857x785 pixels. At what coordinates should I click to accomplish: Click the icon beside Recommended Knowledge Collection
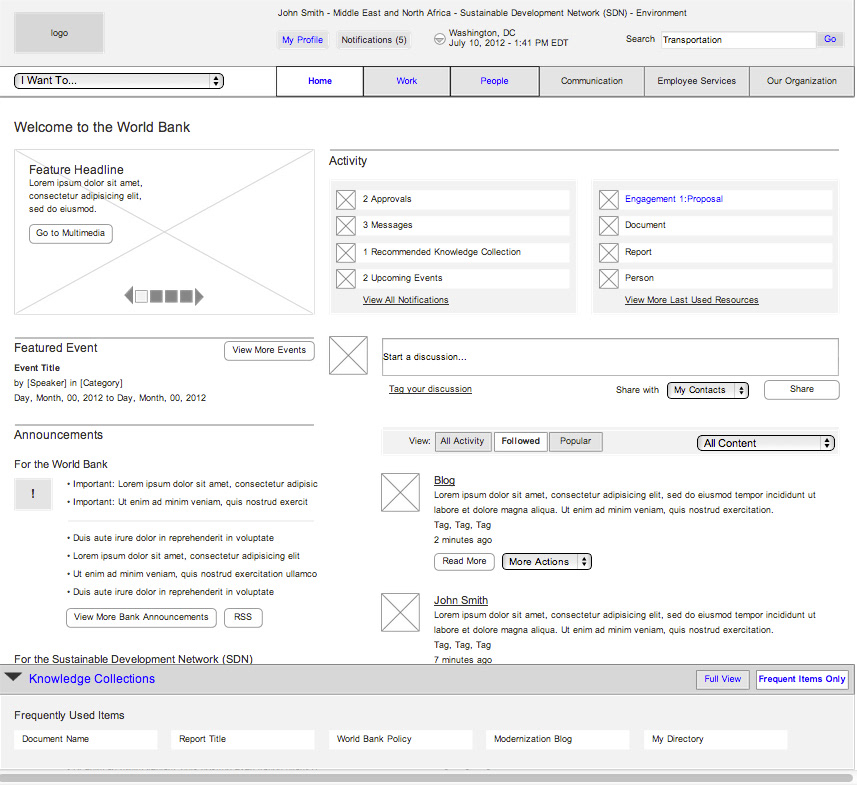click(346, 252)
